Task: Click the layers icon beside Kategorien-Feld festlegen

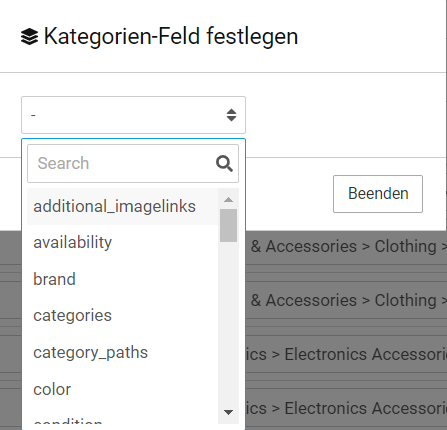Action: tap(29, 36)
